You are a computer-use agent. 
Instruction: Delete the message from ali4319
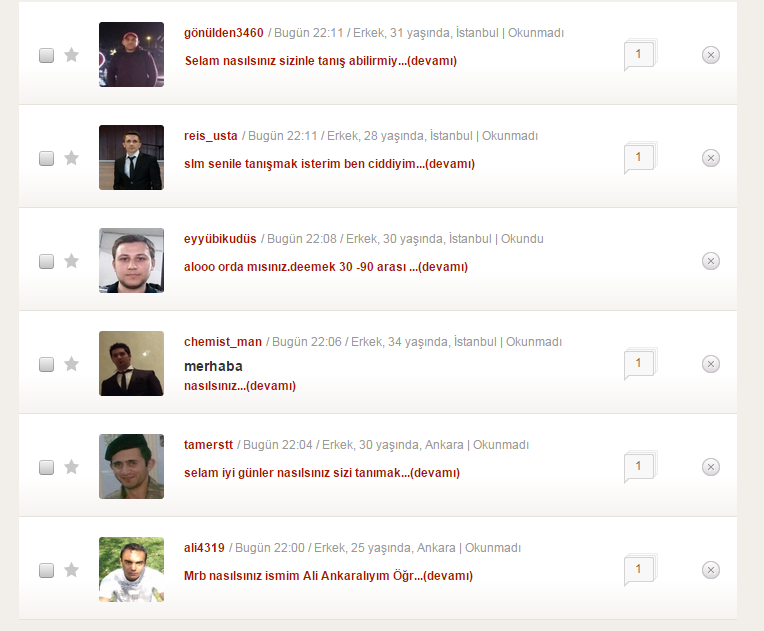pyautogui.click(x=711, y=570)
